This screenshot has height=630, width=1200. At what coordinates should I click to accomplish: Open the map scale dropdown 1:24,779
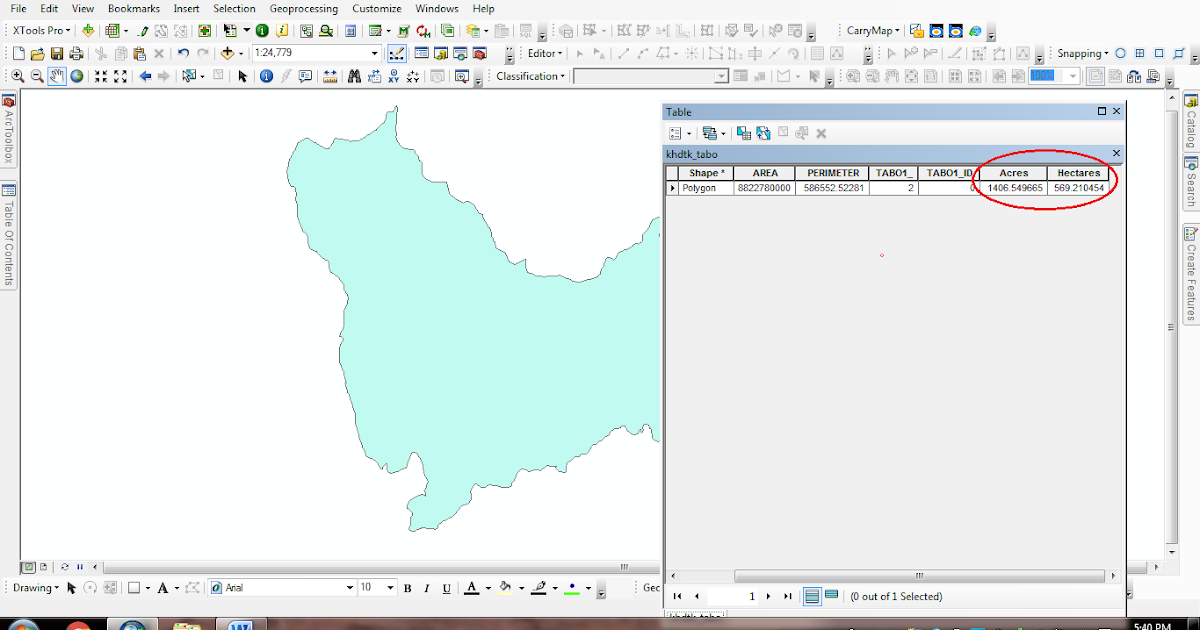pyautogui.click(x=374, y=53)
